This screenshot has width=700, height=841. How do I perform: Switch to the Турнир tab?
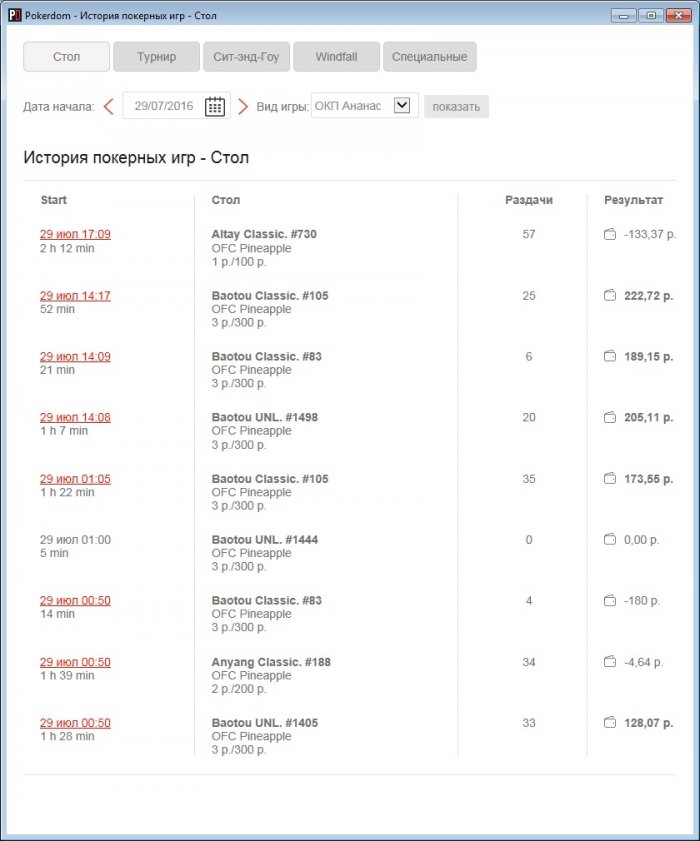tap(156, 57)
